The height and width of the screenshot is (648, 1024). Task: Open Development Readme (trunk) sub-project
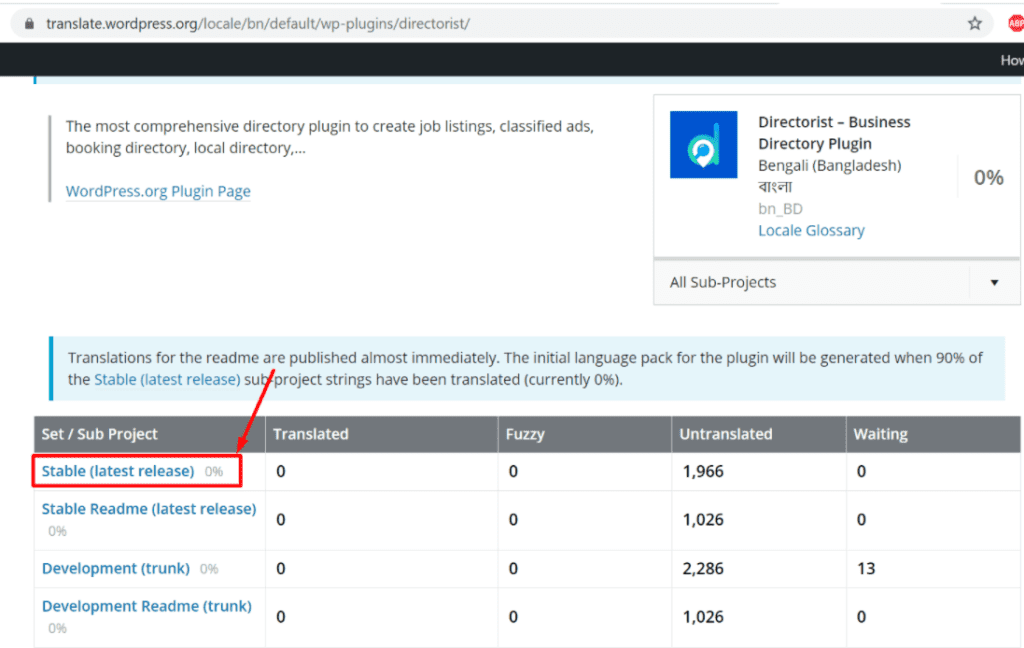coord(147,606)
